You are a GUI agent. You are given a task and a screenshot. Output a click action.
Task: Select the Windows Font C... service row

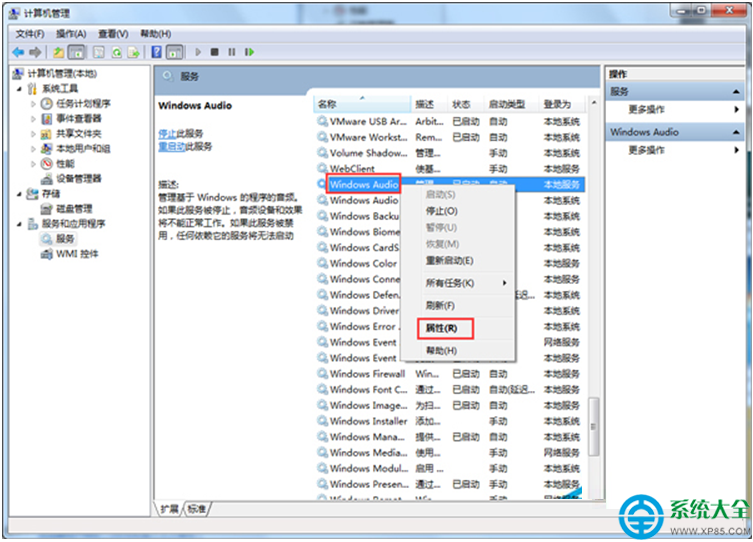coord(450,389)
